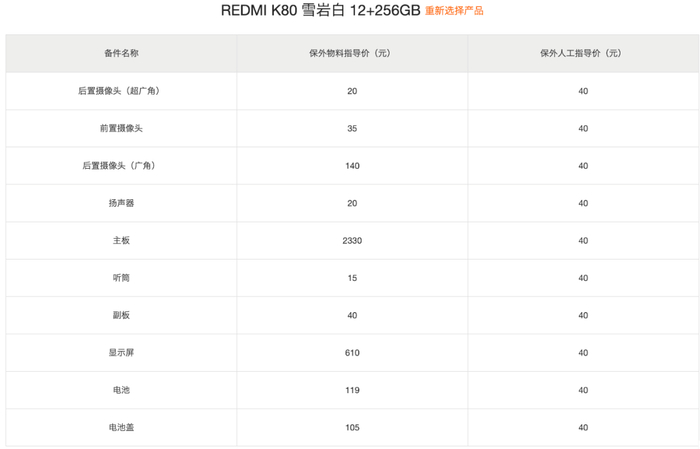Select the 后置摄像头（超广角） row name
Screen dimensions: 700x449
[x=121, y=91]
